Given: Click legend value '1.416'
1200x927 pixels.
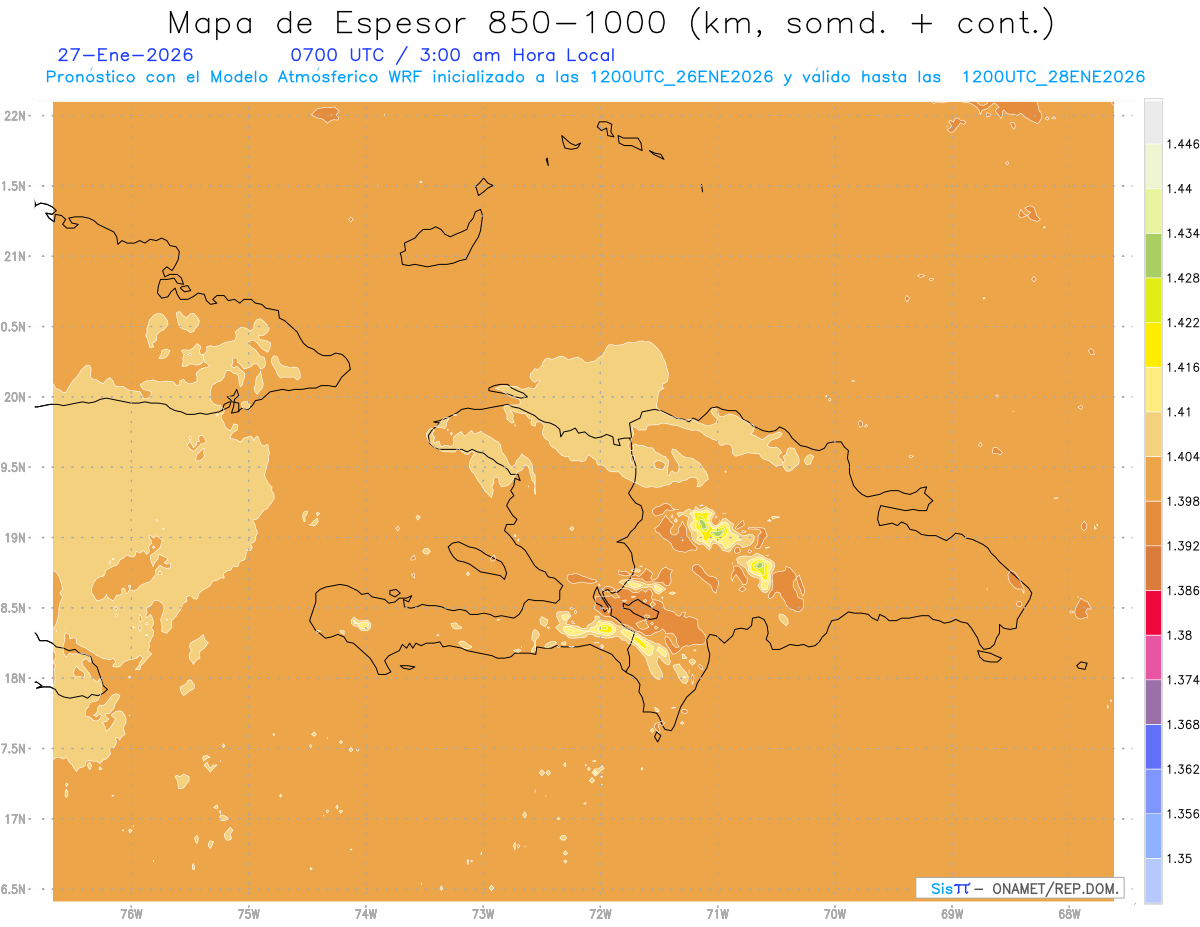Looking at the screenshot, I should (1183, 367).
